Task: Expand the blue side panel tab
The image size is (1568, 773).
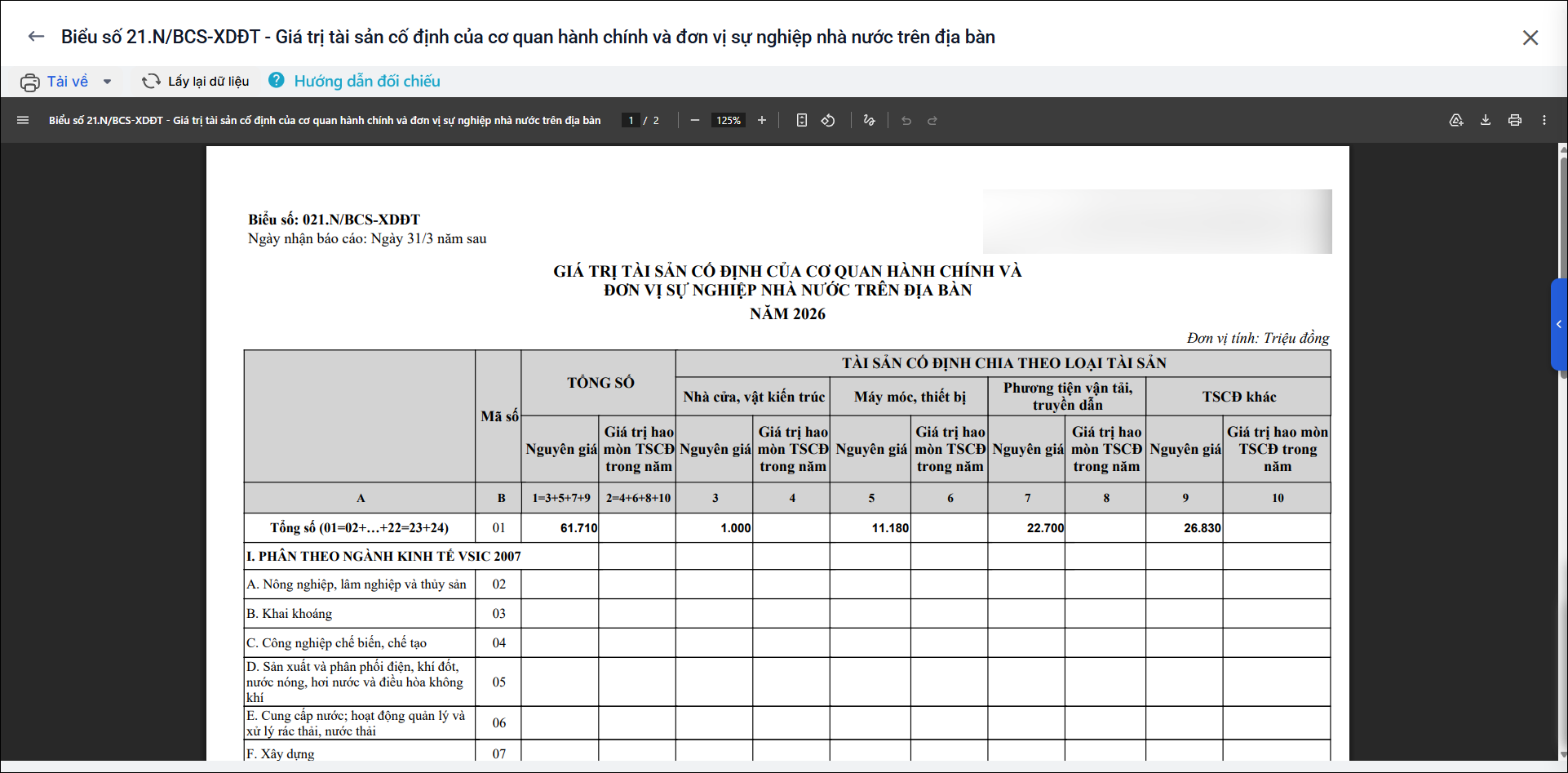Action: point(1559,324)
